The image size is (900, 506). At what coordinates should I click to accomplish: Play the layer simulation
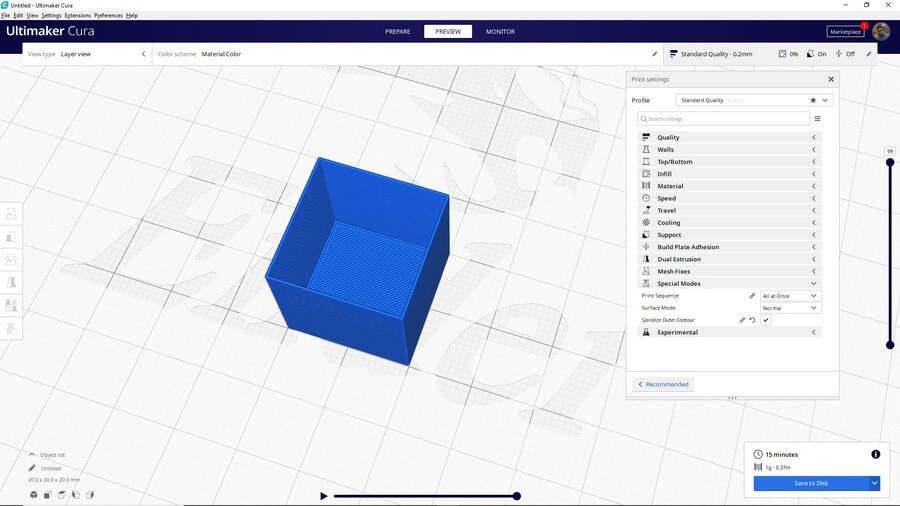click(324, 496)
